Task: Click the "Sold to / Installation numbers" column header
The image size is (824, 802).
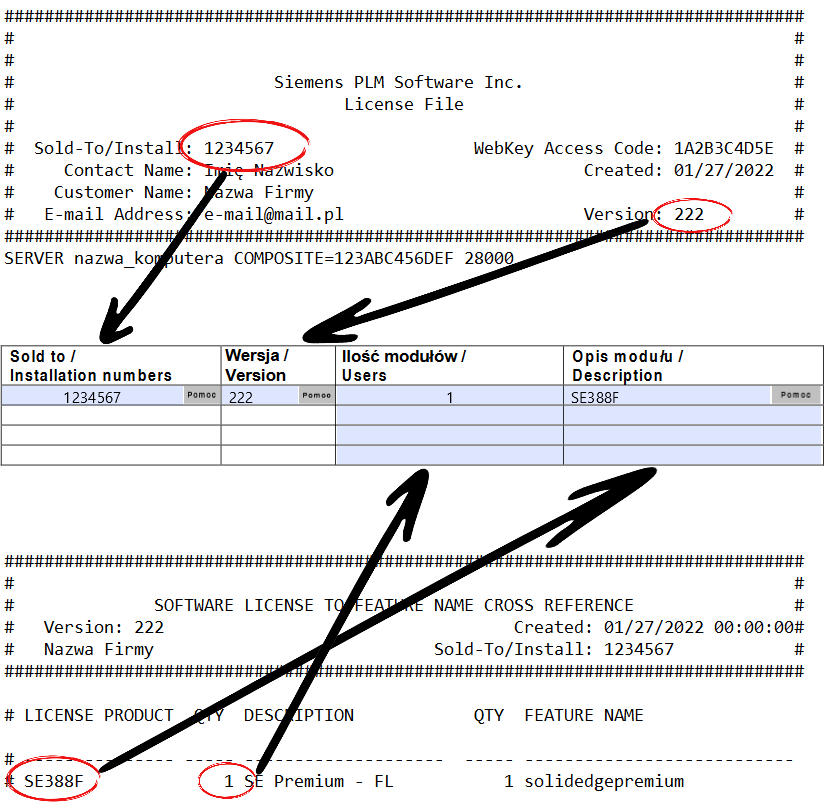Action: pos(111,366)
